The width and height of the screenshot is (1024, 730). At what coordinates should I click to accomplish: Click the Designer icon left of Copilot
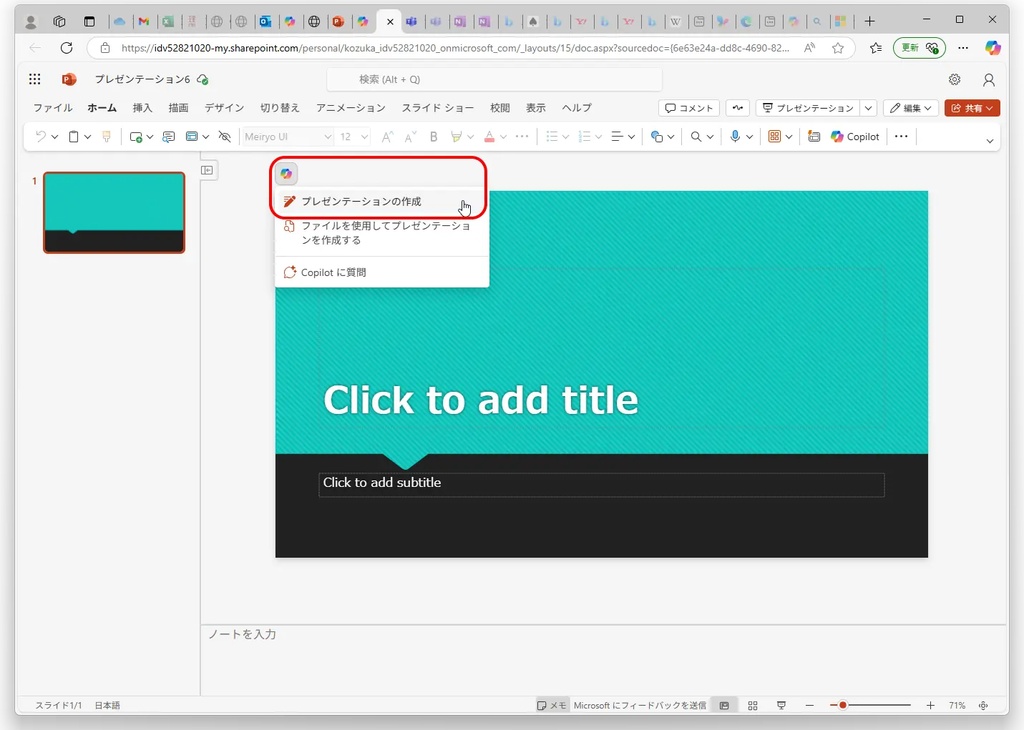pyautogui.click(x=814, y=136)
